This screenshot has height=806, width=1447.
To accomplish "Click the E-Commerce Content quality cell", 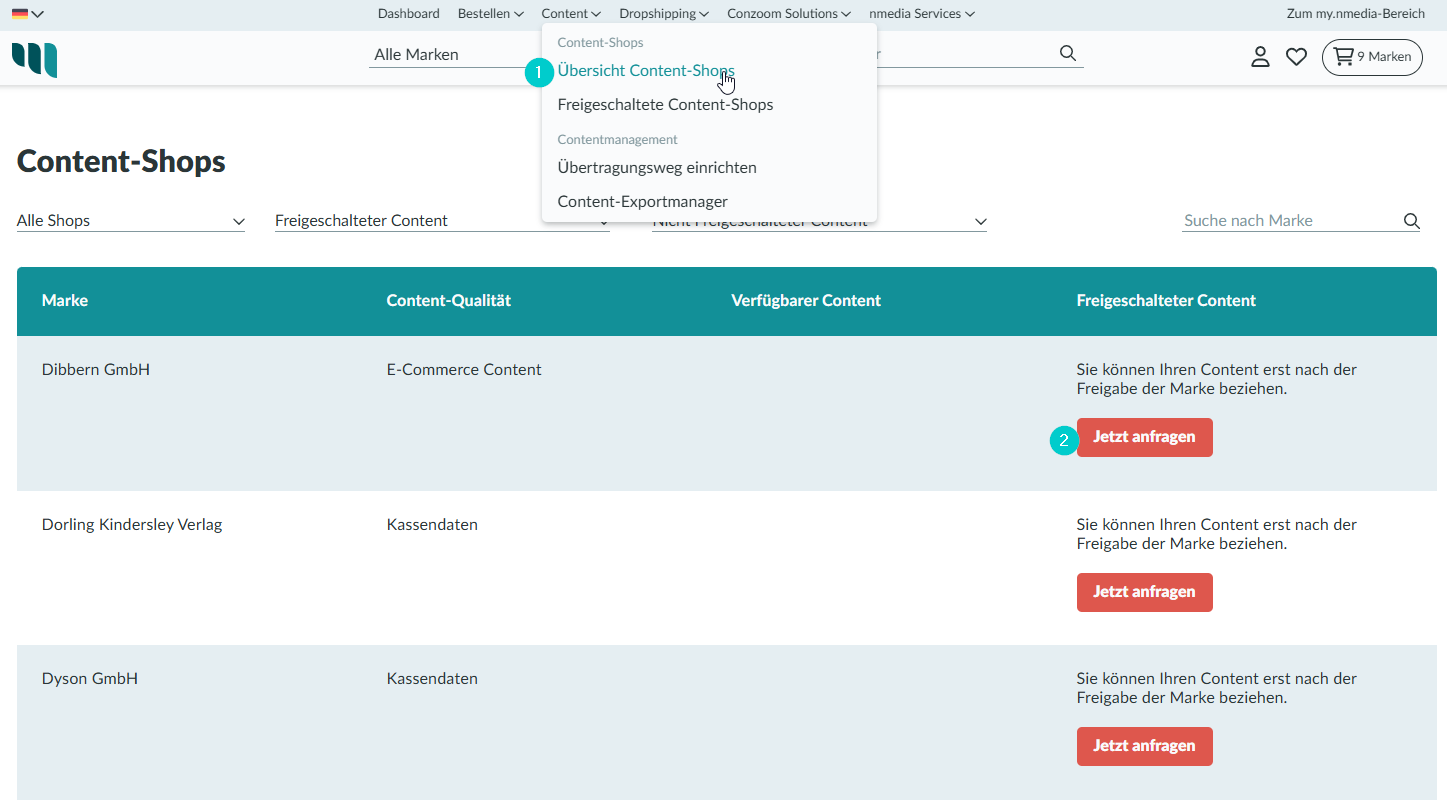I will coord(464,370).
